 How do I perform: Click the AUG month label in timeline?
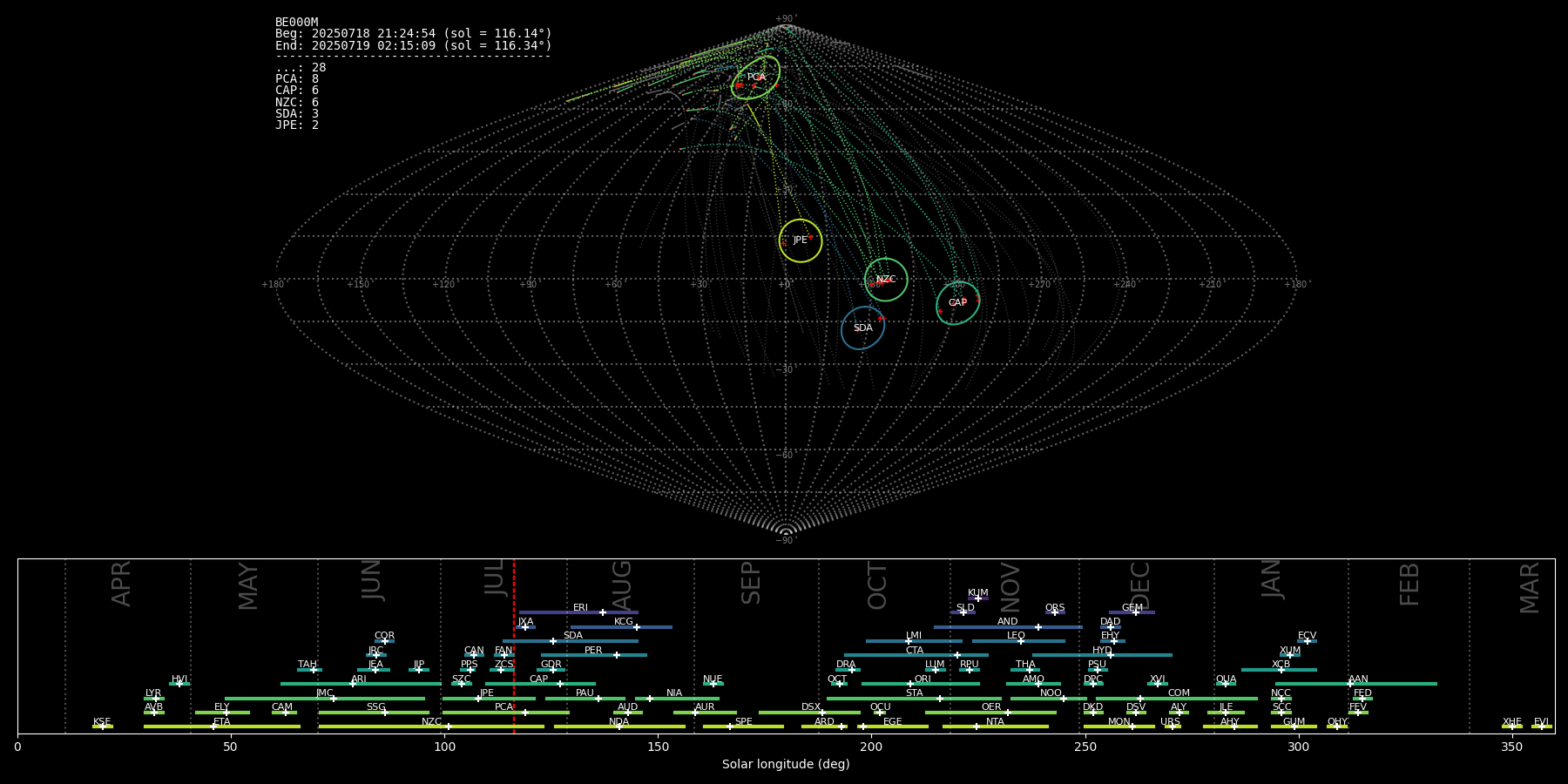(622, 585)
